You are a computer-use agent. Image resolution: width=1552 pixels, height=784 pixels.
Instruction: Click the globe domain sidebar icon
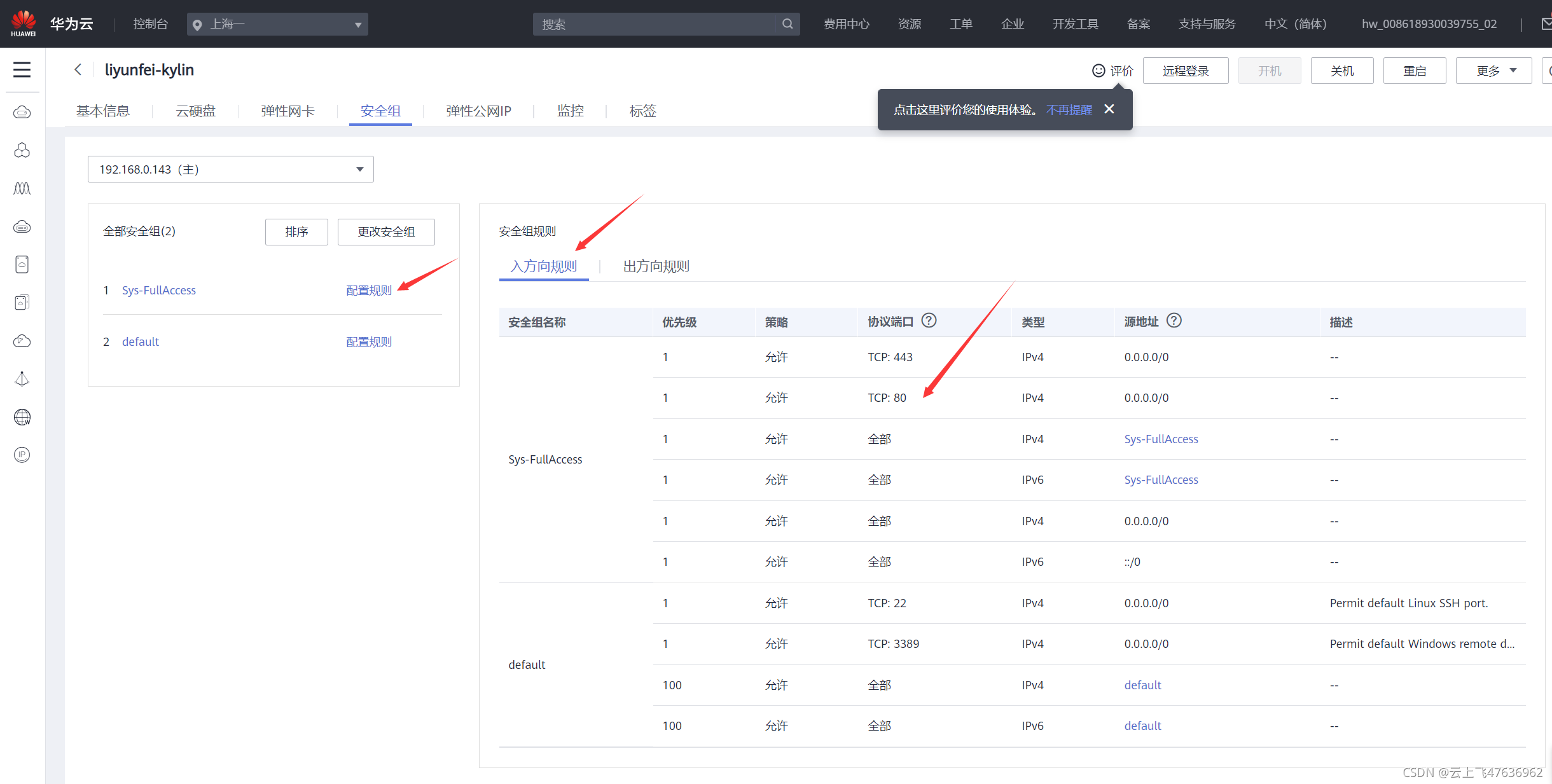click(22, 417)
